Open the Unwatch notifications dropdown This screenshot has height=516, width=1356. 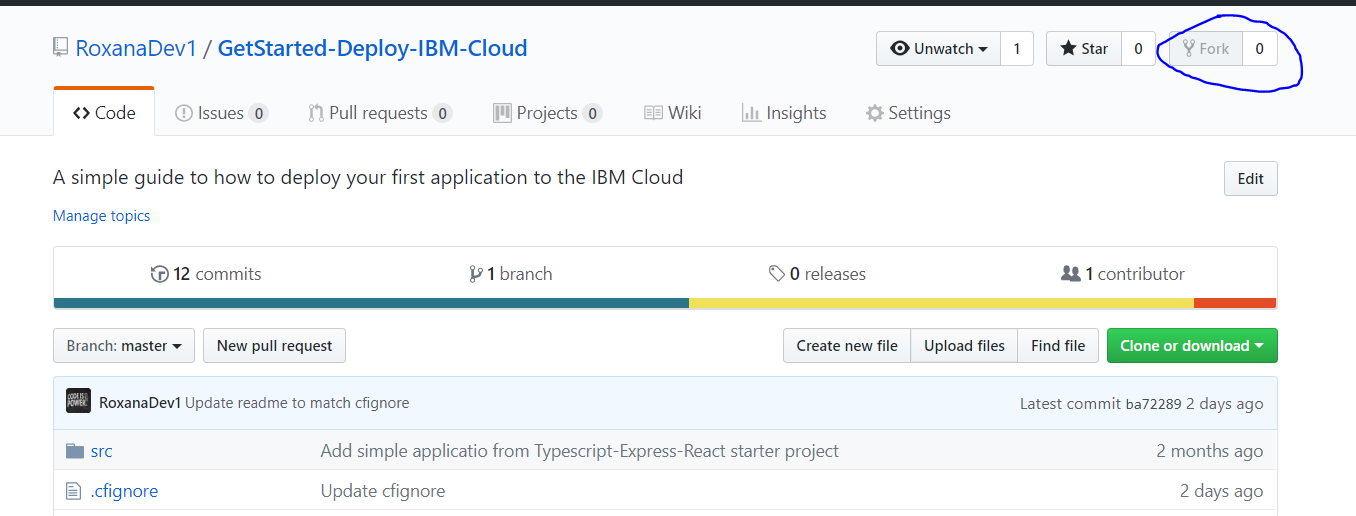click(938, 49)
